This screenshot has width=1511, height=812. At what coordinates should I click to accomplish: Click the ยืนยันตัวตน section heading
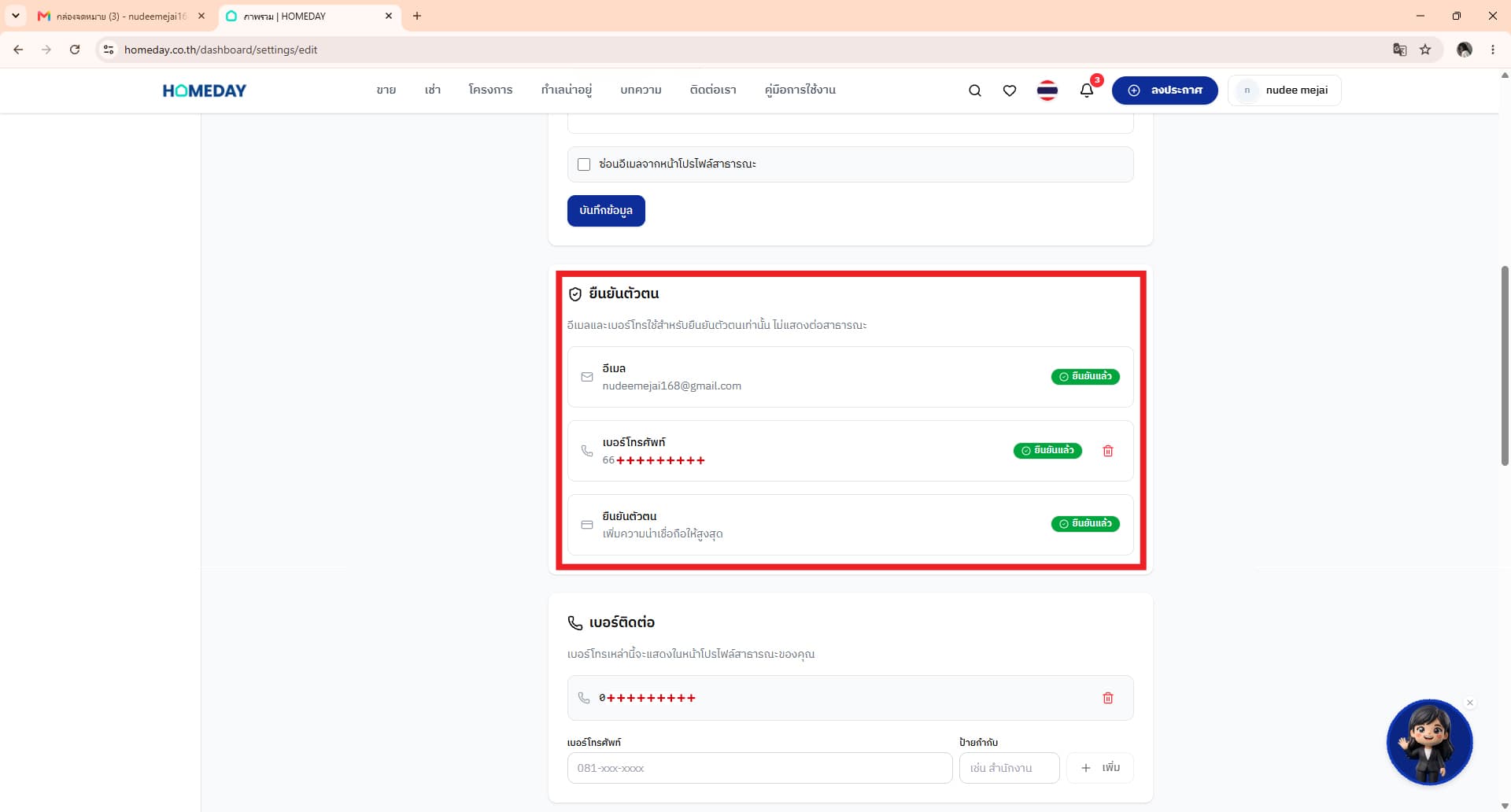pyautogui.click(x=624, y=293)
